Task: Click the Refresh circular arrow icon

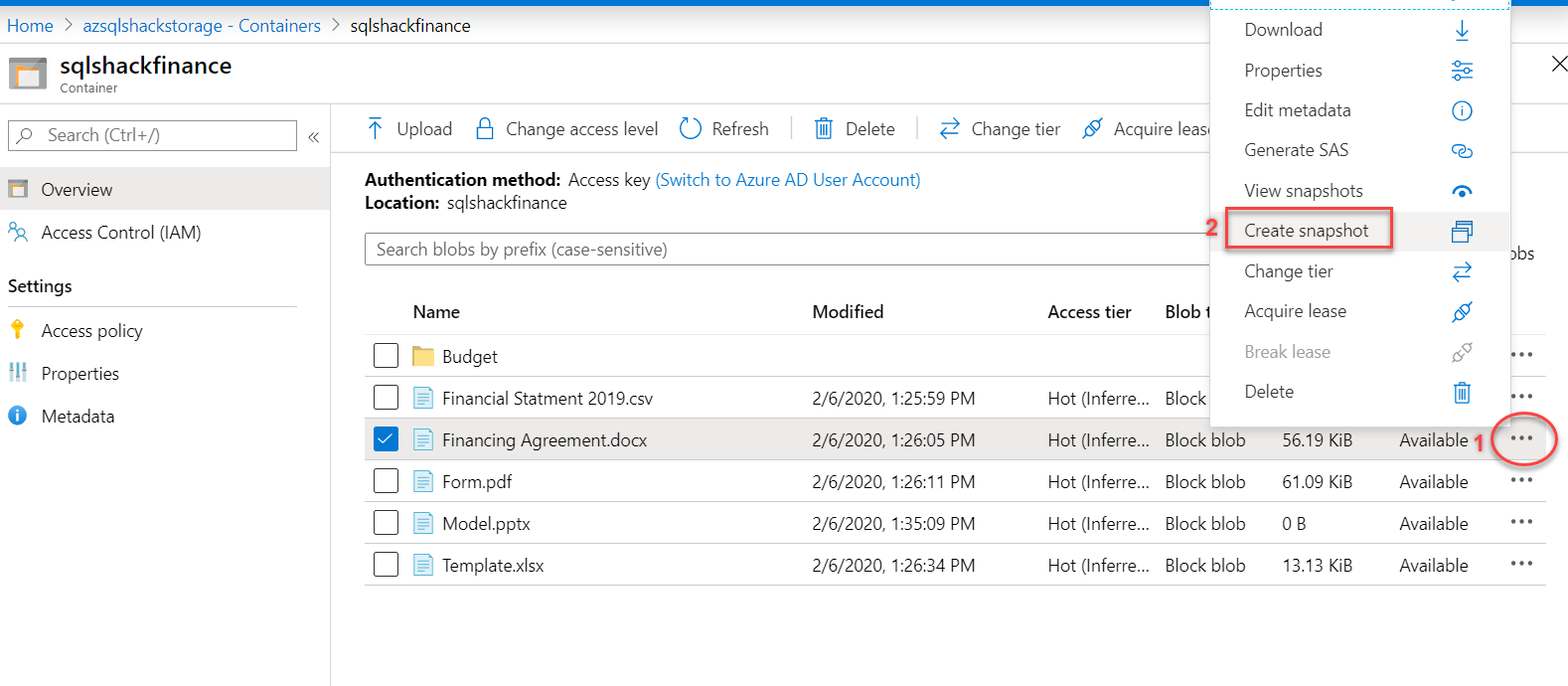Action: pyautogui.click(x=690, y=128)
